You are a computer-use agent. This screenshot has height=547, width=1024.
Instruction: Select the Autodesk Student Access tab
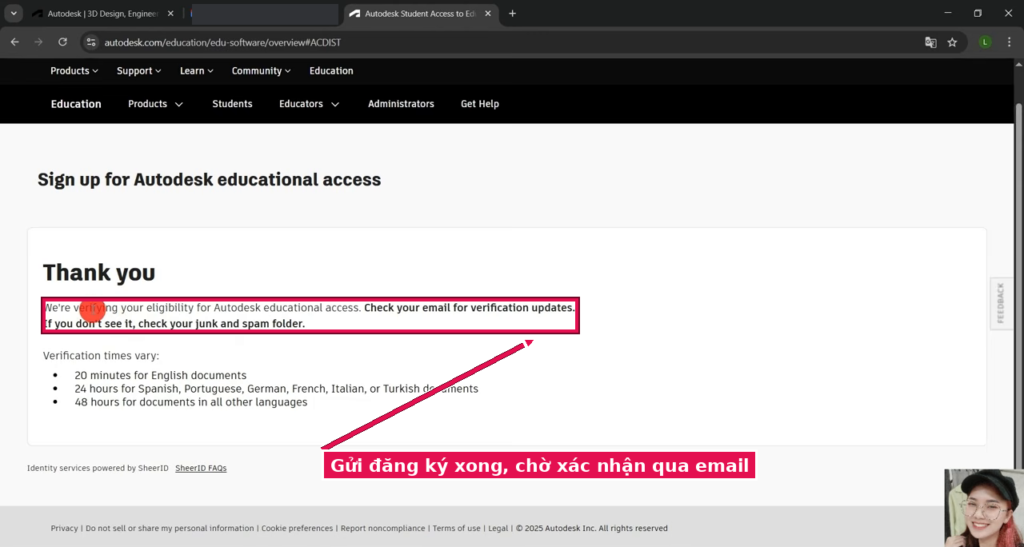(419, 14)
